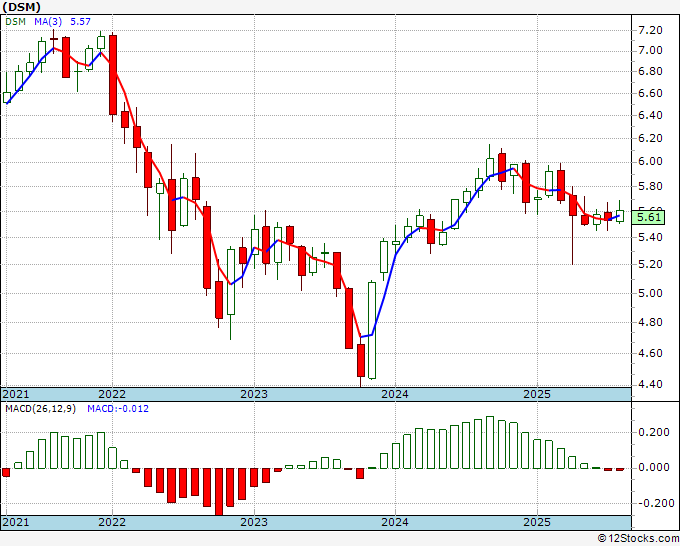
Task: Click the tallest green MACD bar in 2024
Action: coord(490,442)
